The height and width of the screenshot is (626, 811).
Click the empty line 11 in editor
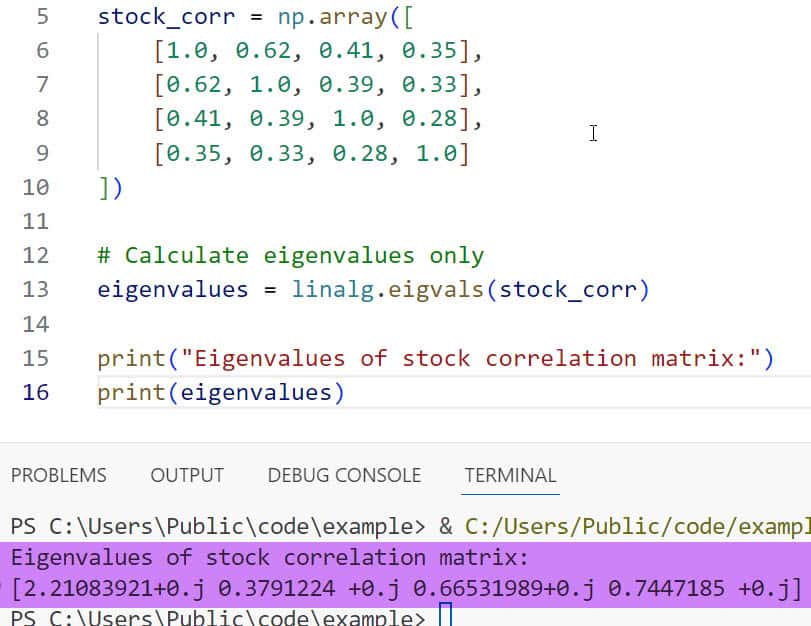click(x=300, y=221)
